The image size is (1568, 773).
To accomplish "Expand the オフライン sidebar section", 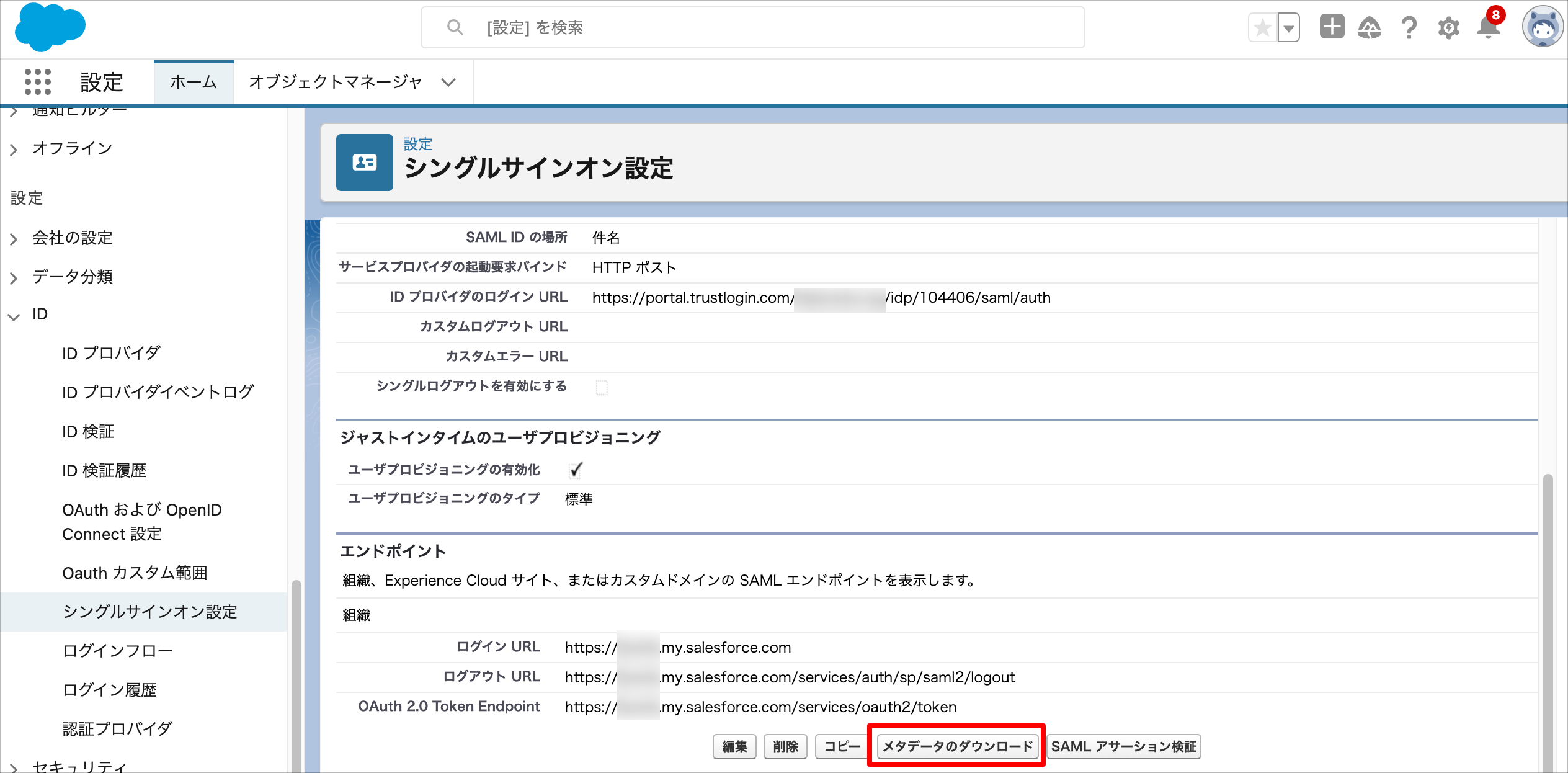I will pyautogui.click(x=14, y=150).
